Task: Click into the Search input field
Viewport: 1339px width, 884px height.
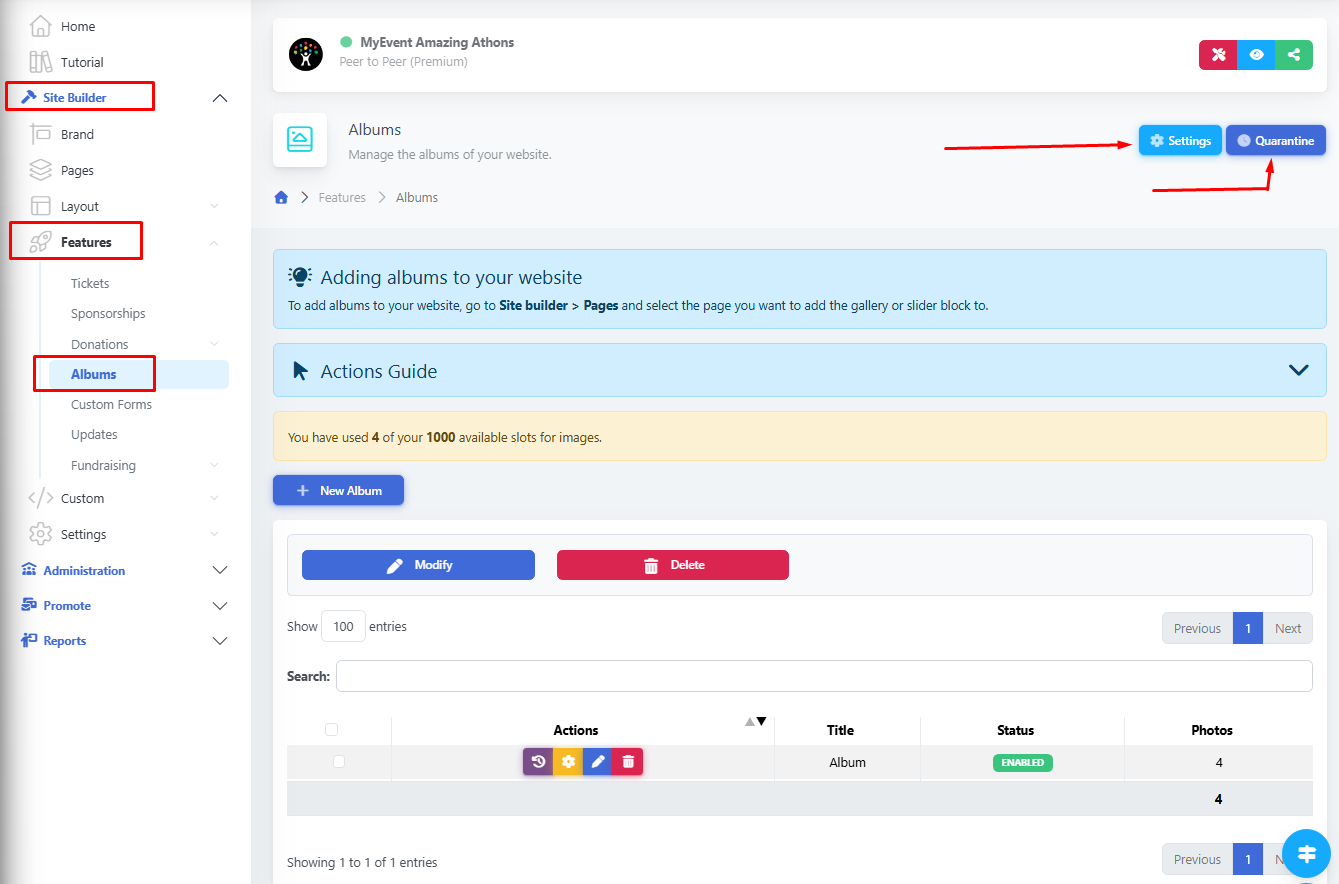Action: (x=823, y=676)
